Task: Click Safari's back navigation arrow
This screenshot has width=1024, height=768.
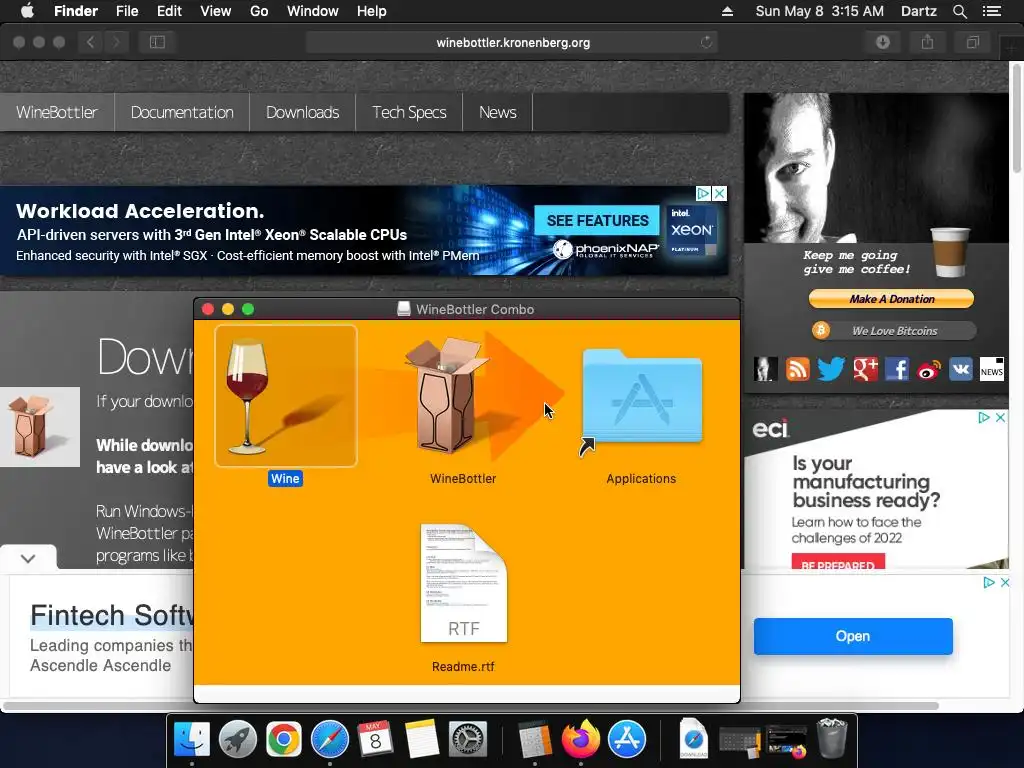Action: [91, 42]
